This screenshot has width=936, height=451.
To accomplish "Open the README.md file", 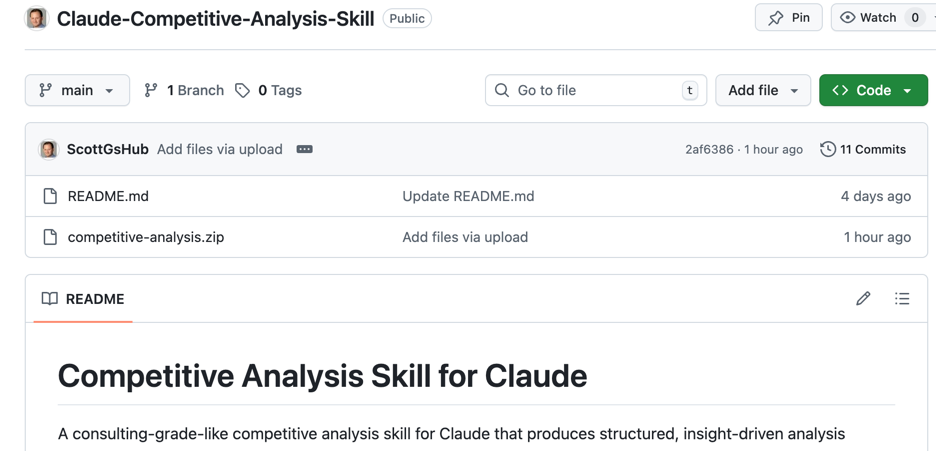I will 108,196.
